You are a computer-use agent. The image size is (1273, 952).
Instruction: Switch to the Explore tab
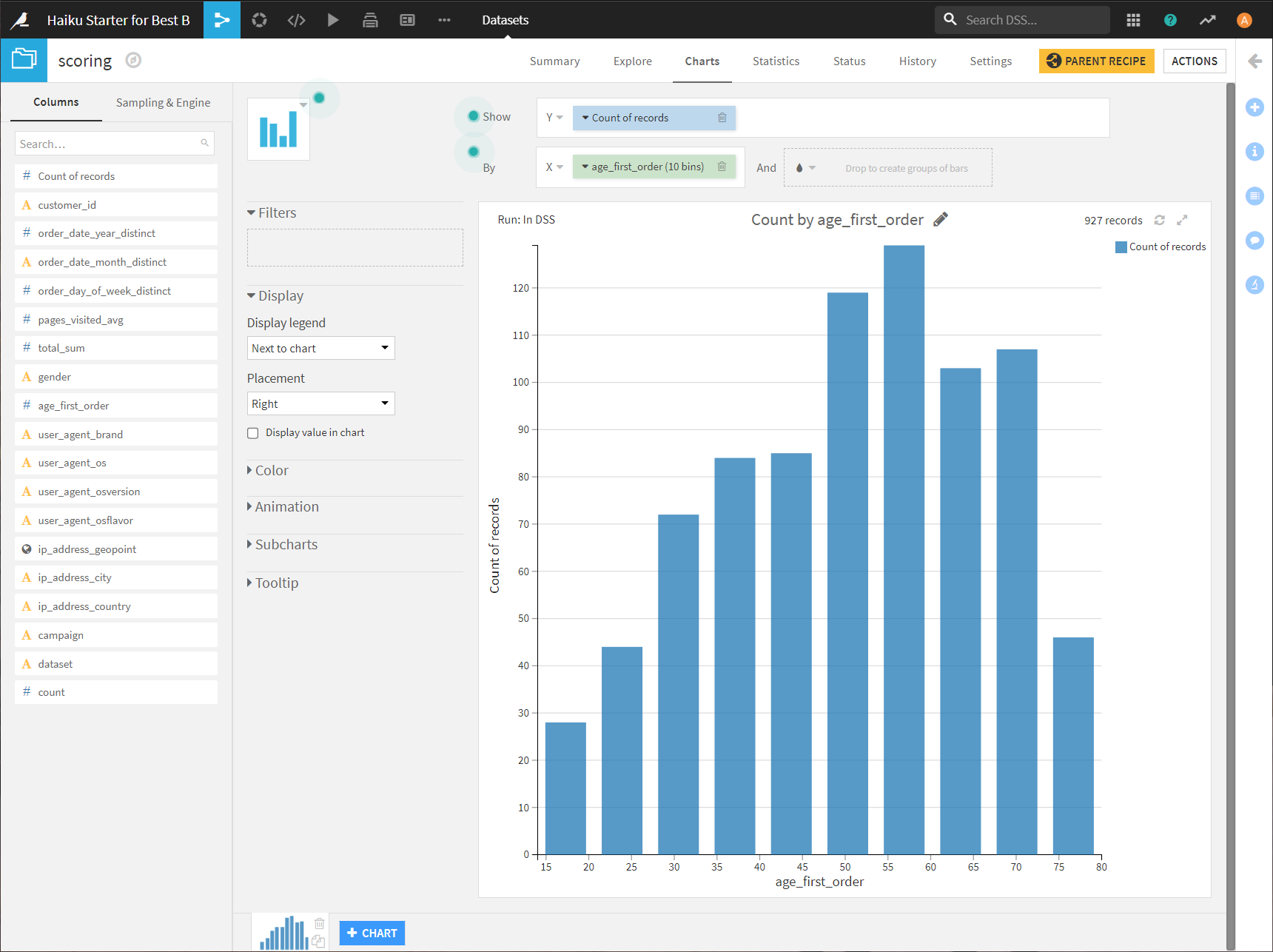632,61
